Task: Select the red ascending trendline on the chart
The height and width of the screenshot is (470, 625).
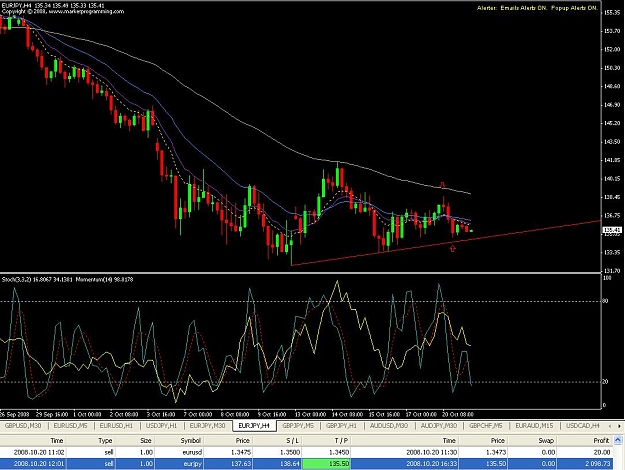Action: 446,242
